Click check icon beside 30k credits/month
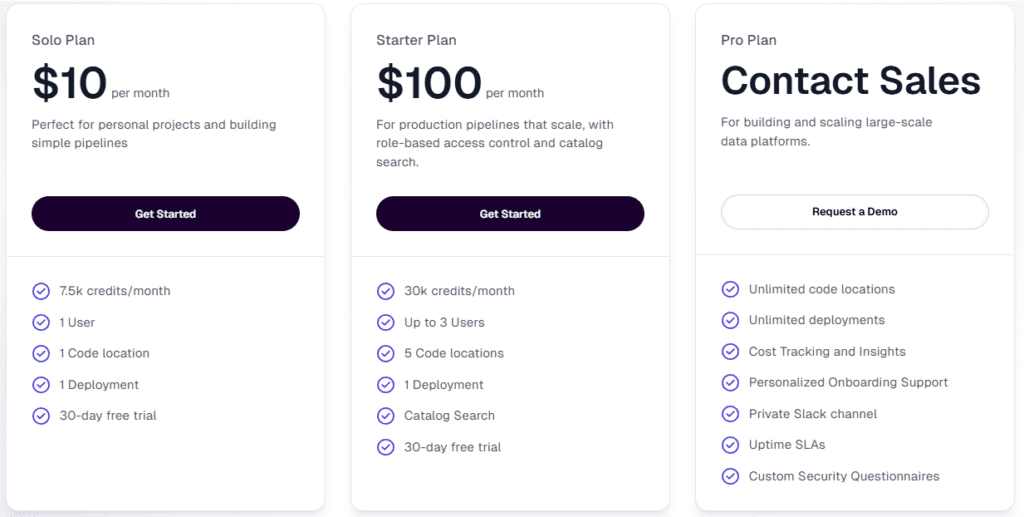Viewport: 1024px width, 517px height. pyautogui.click(x=385, y=291)
